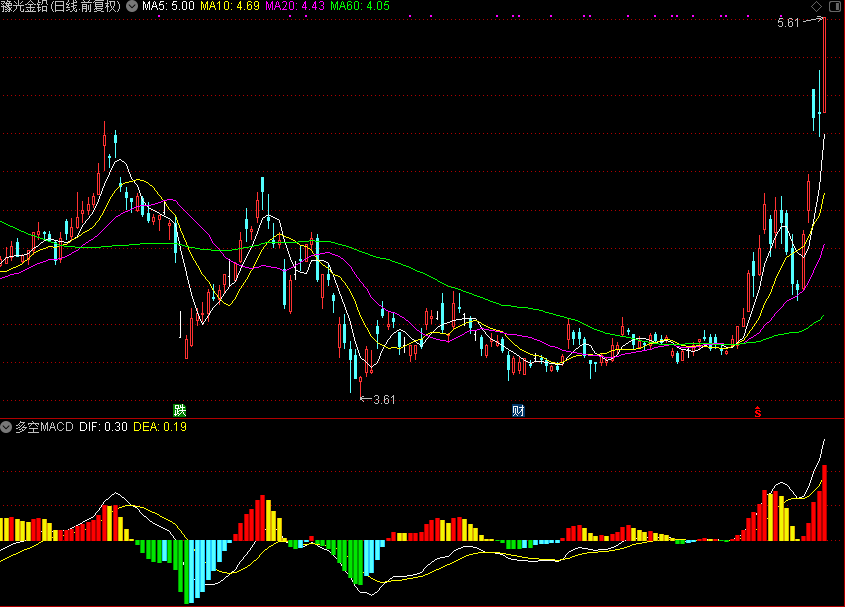Click the 3.61 low price label
The height and width of the screenshot is (607, 845).
(384, 399)
